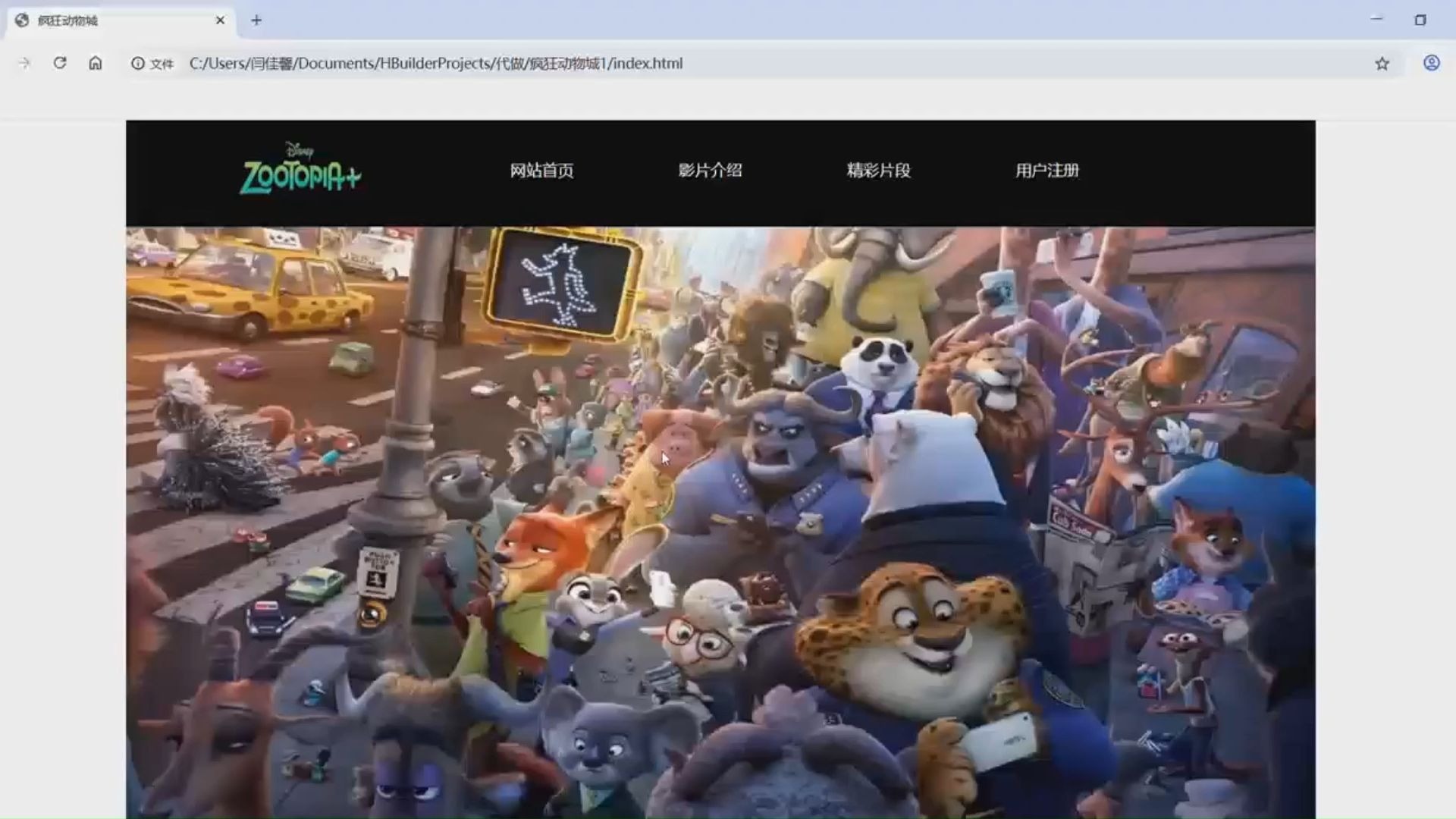
Task: Open the 网站首页 navigation link
Action: coord(541,171)
